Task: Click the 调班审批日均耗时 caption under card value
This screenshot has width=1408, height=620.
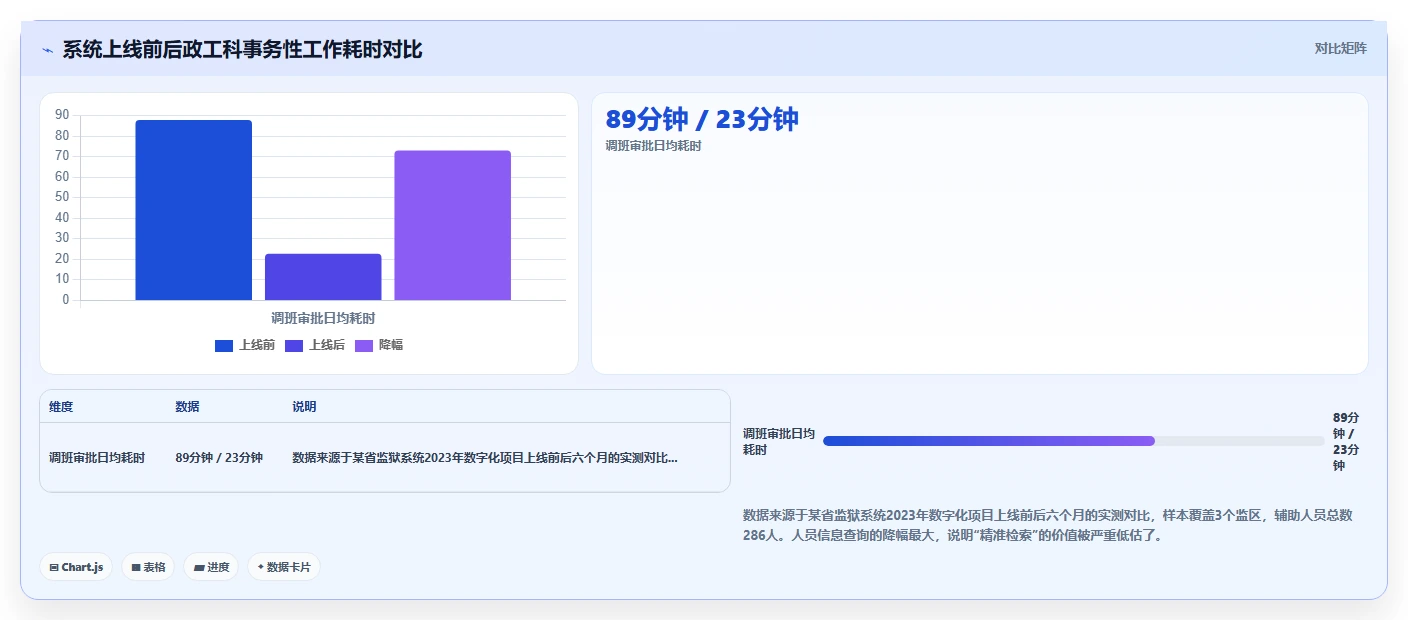Action: click(x=654, y=146)
